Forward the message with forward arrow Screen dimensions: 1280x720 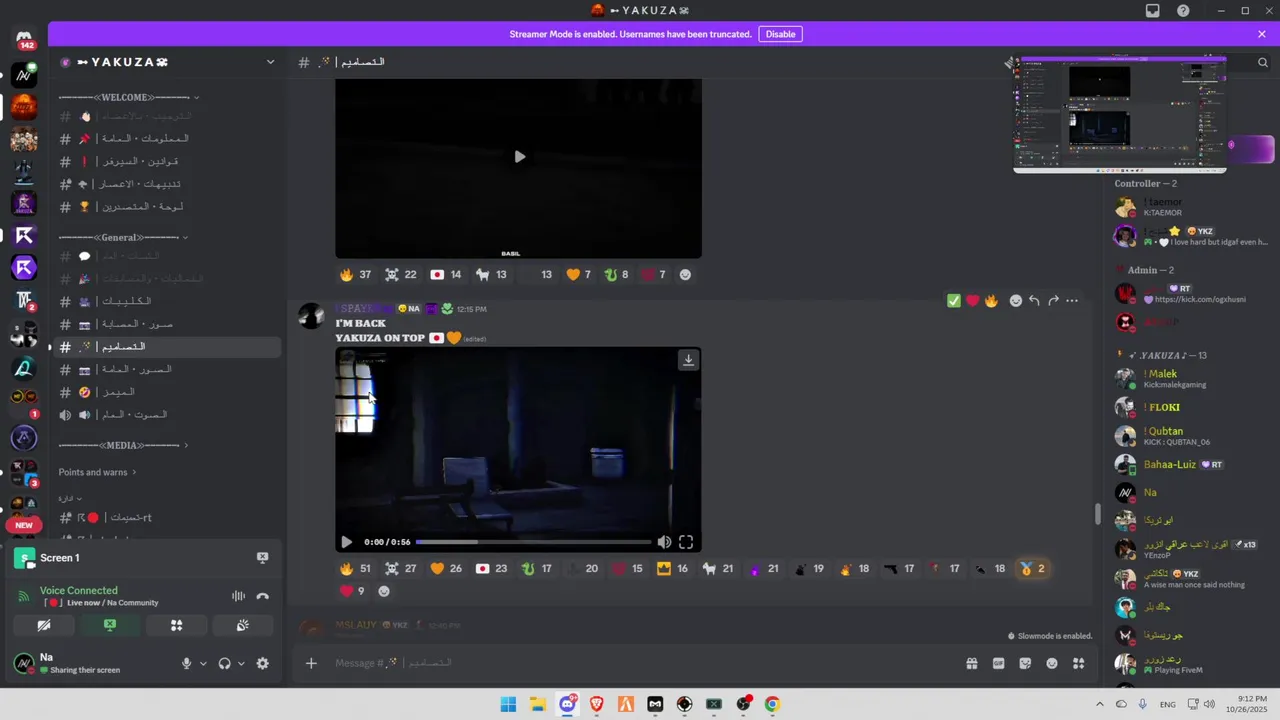[x=1053, y=300]
